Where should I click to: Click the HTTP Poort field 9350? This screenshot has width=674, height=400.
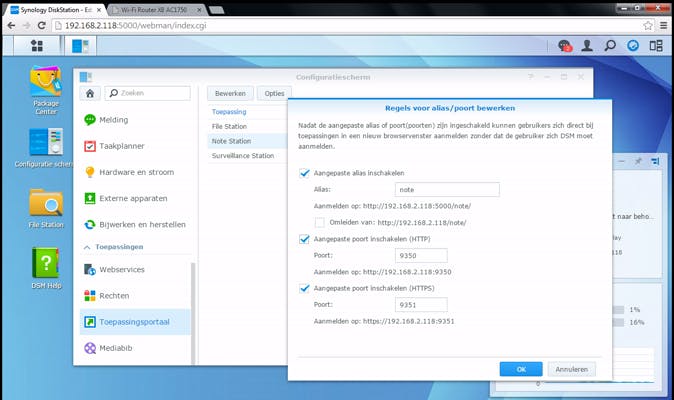point(421,255)
